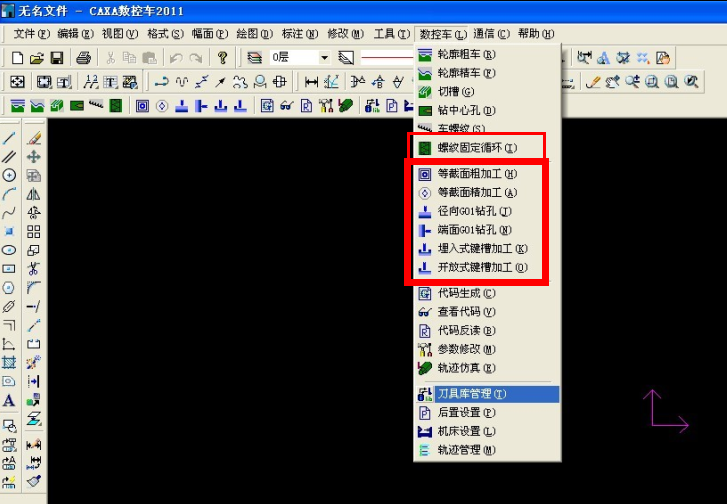Click the paintbrush format-painter tool
The image size is (727, 504).
[x=33, y=481]
